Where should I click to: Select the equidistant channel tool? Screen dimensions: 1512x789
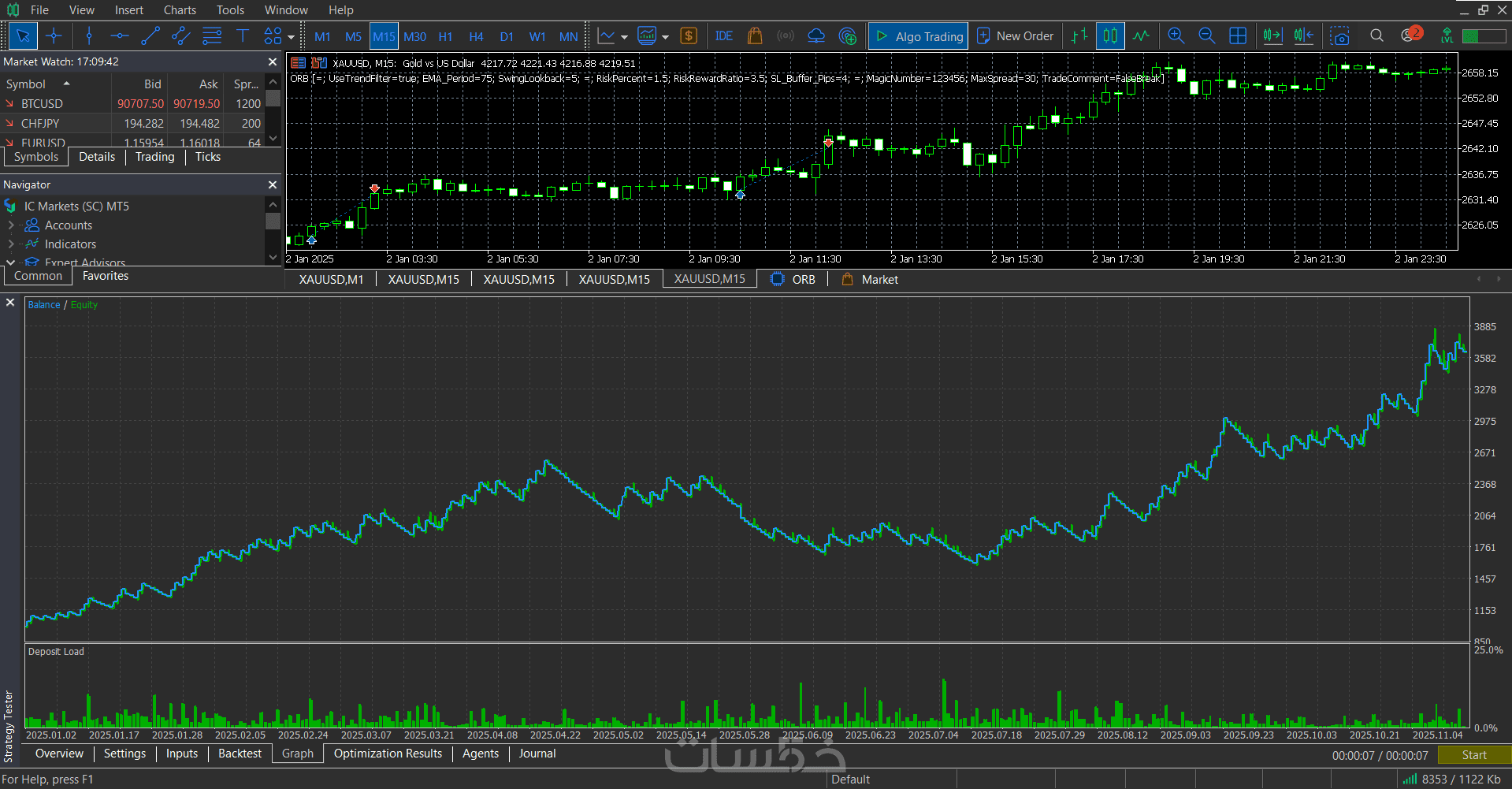pyautogui.click(x=181, y=35)
